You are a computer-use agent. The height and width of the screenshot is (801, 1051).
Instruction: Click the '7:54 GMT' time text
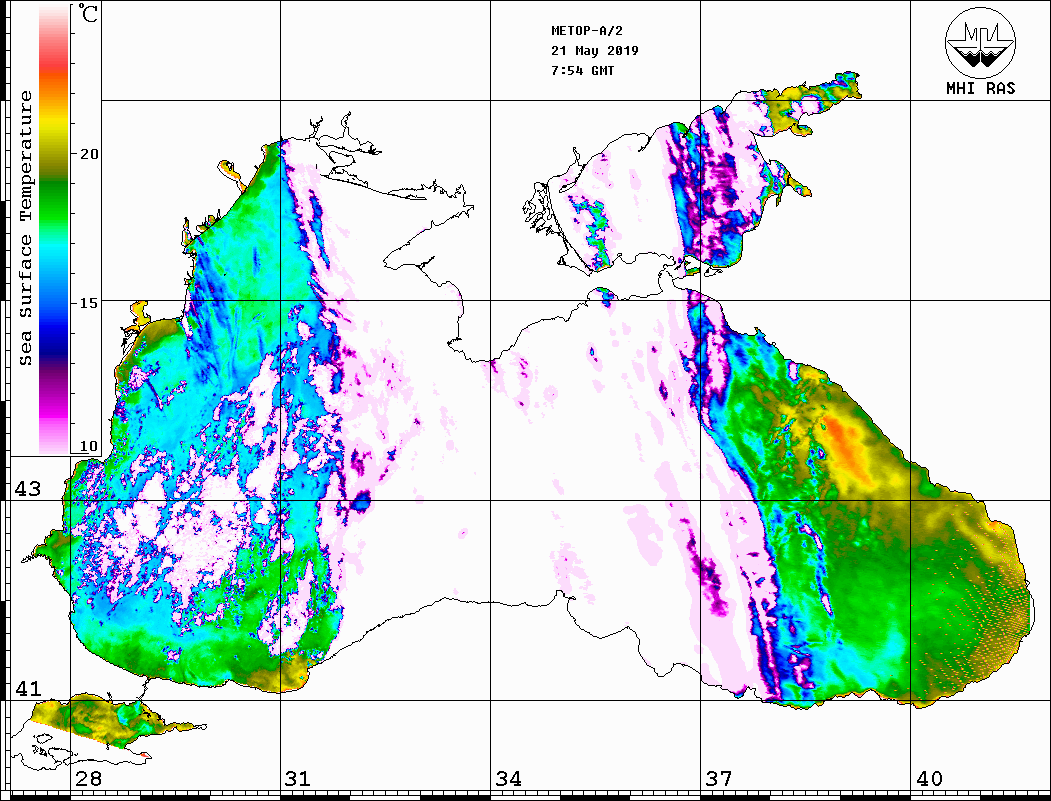point(582,70)
